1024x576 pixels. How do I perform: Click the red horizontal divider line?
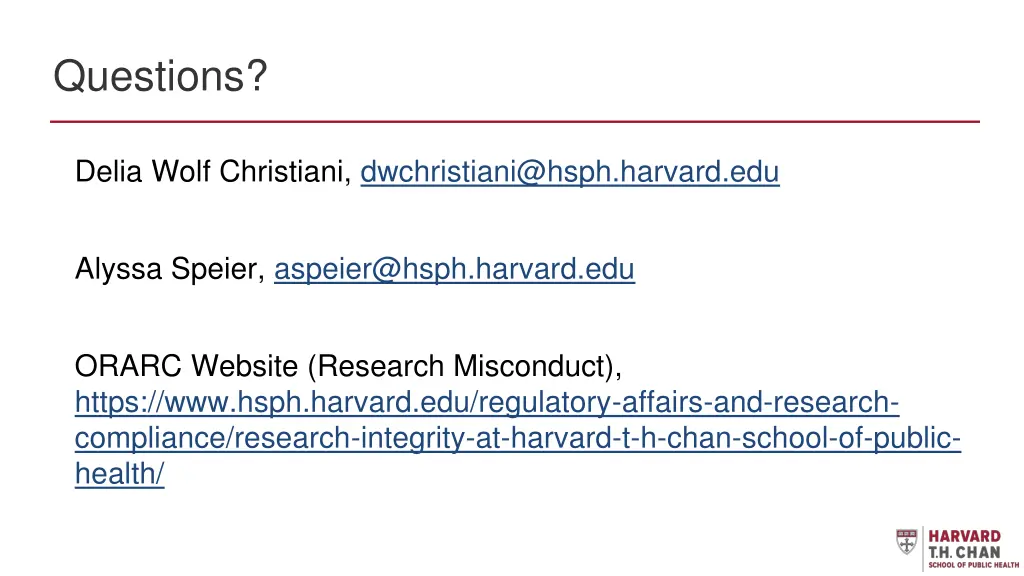[x=515, y=122]
